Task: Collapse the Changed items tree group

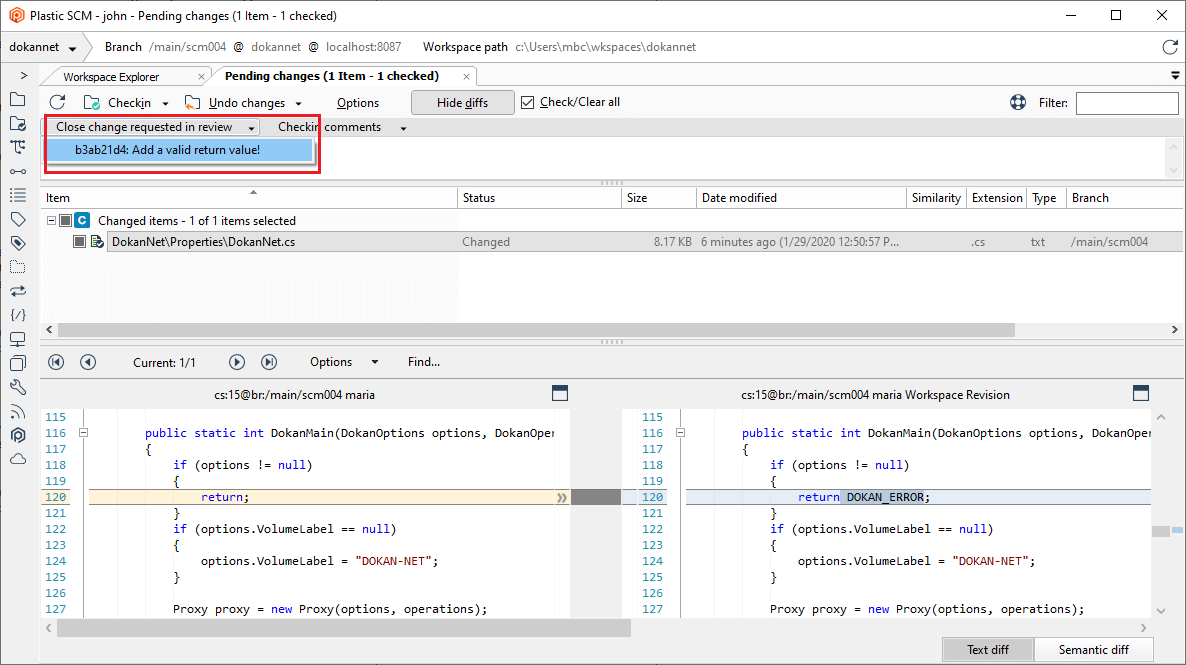Action: (x=51, y=220)
